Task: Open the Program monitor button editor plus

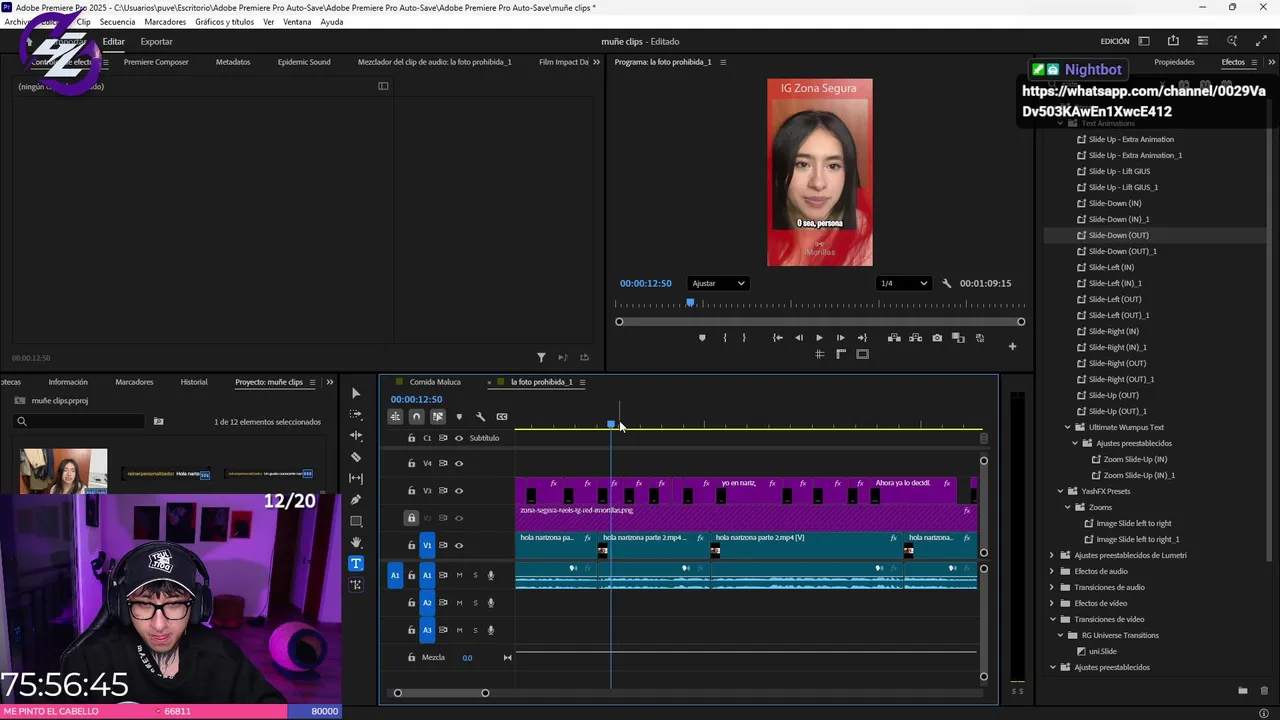Action: point(1012,347)
